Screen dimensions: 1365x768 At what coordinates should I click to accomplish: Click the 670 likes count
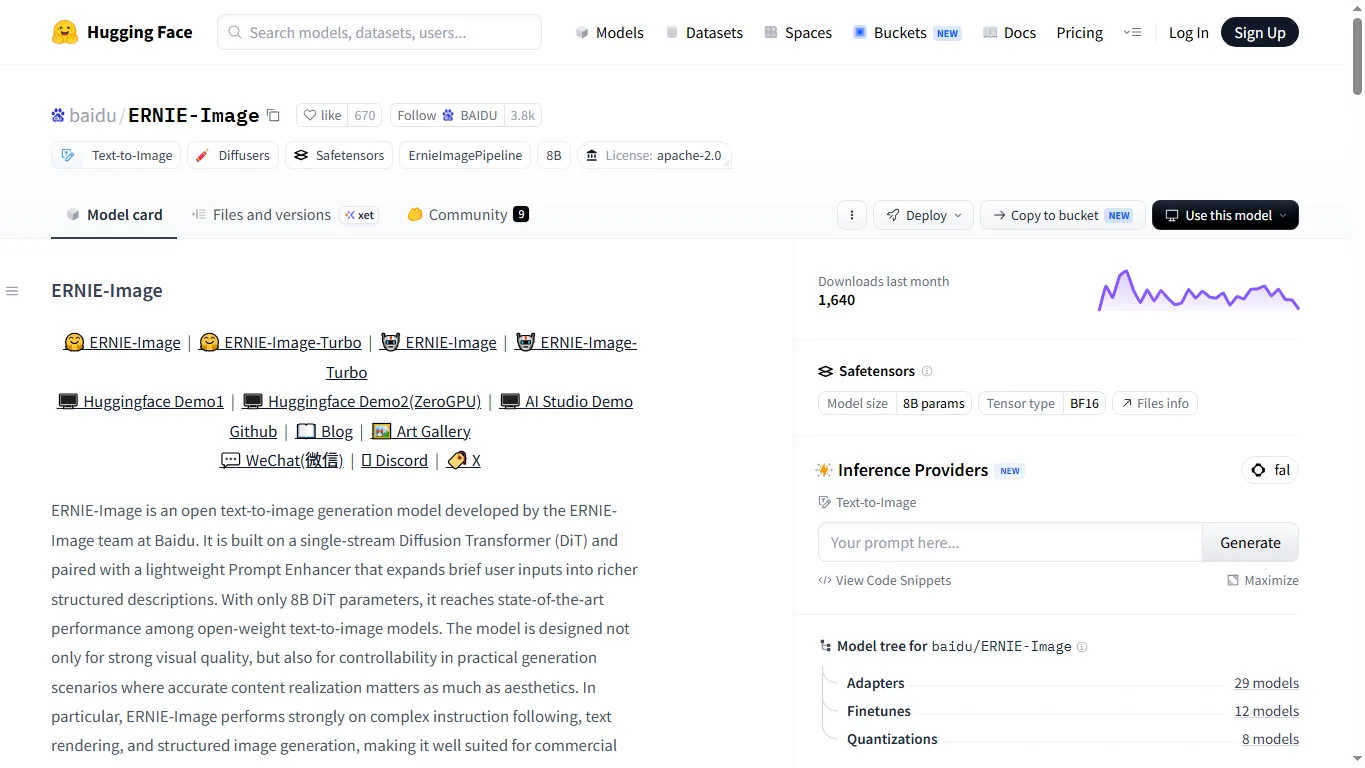365,115
